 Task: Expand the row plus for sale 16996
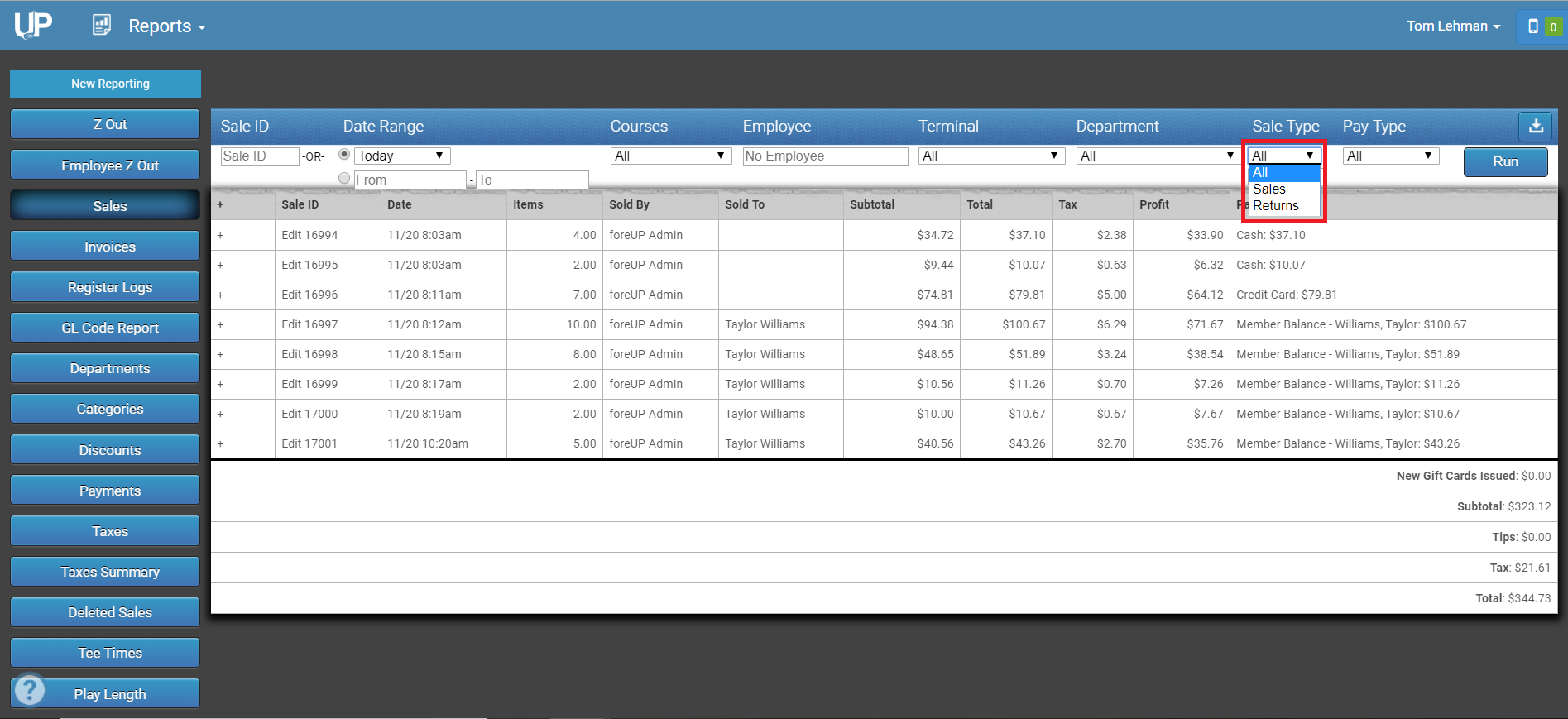[221, 295]
